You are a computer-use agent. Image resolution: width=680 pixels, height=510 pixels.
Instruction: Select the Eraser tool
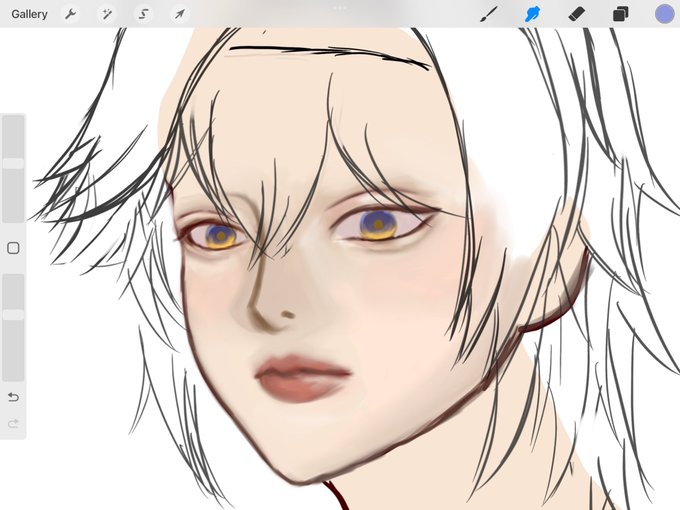576,14
